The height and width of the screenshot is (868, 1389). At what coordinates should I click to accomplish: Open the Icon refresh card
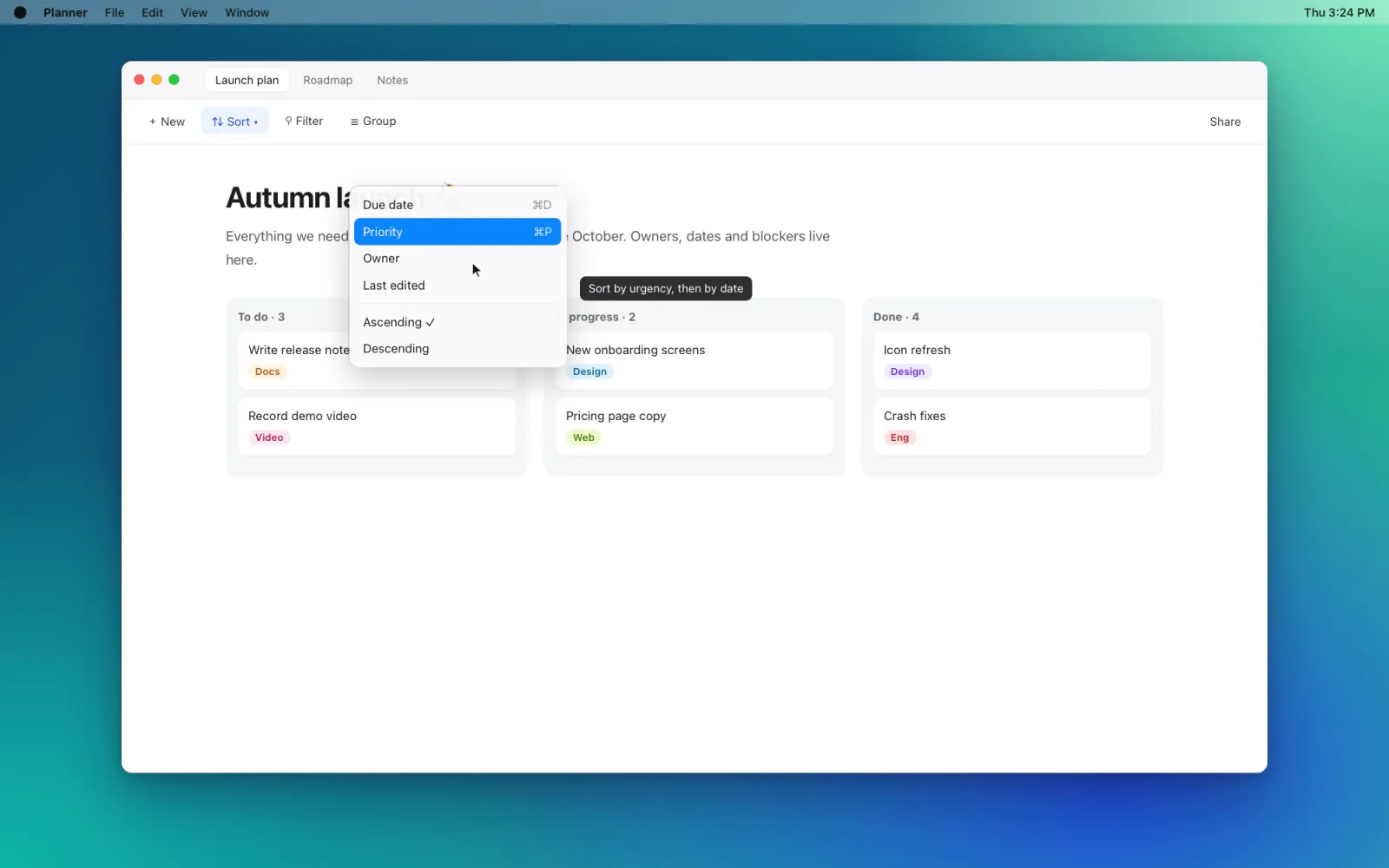coord(1012,360)
